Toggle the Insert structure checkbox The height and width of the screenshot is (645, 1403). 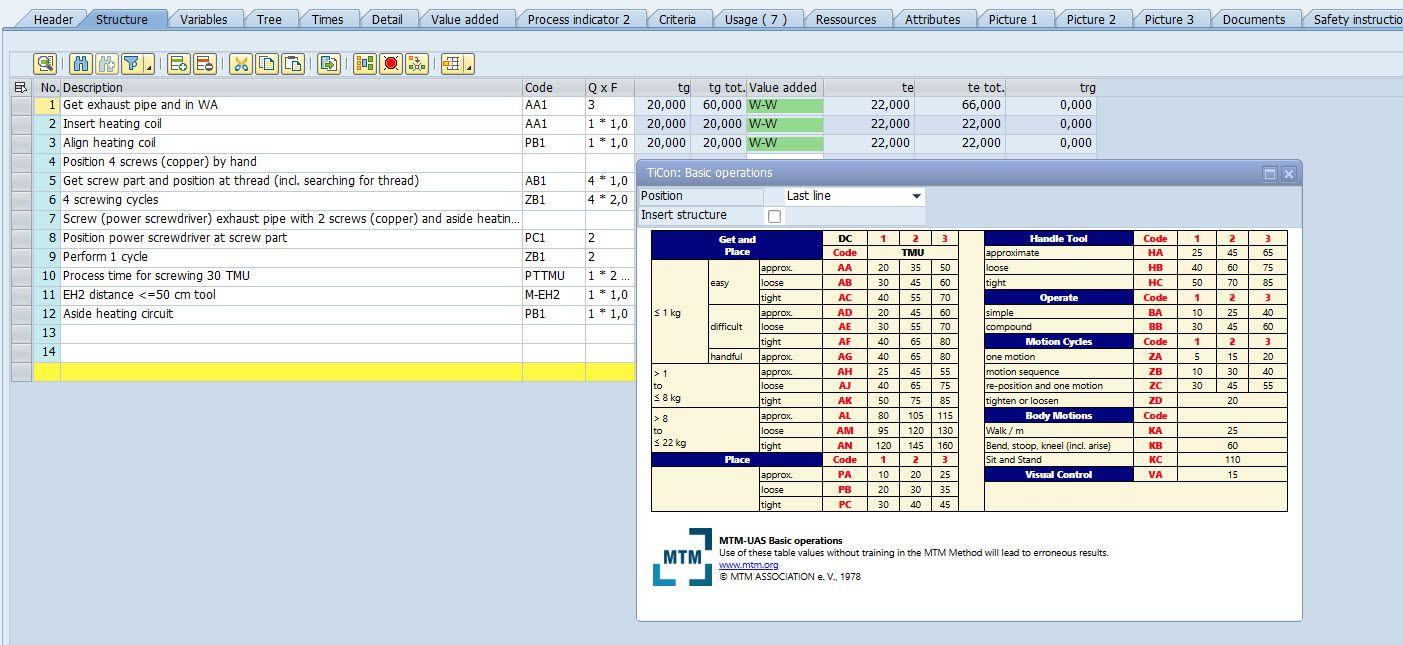tap(774, 216)
